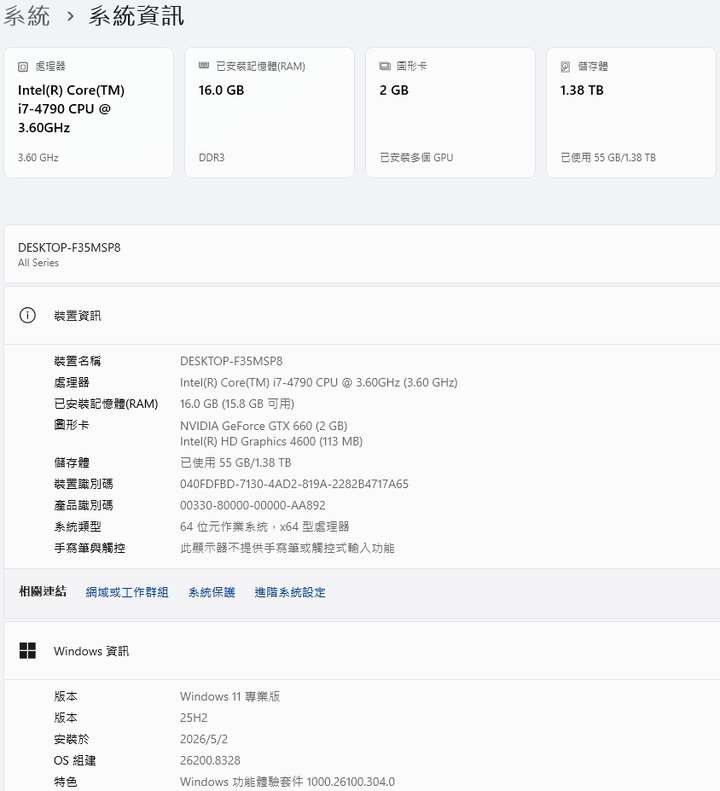
Task: Select product ID 00330-80000-00000-AA892
Action: pos(252,505)
